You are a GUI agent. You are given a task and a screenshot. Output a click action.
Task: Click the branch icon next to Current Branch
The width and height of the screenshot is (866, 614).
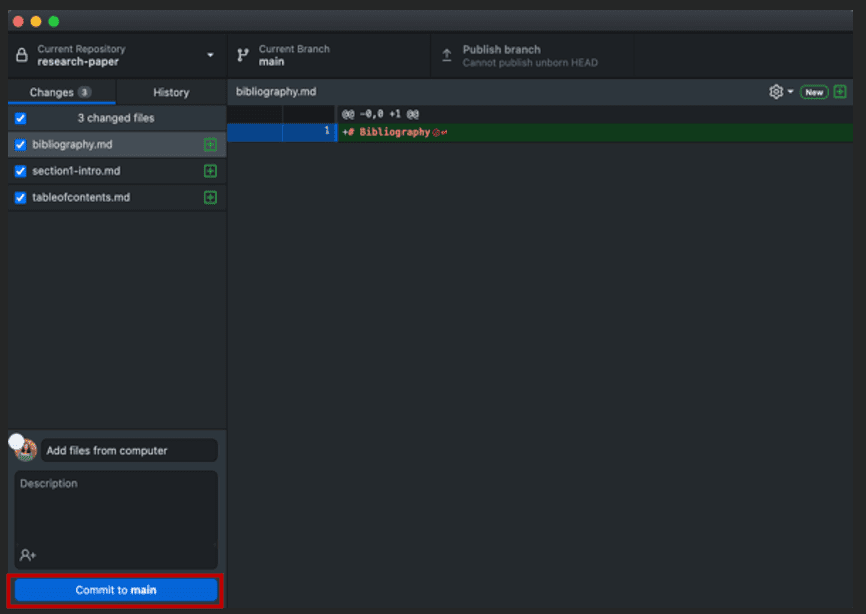pos(243,55)
